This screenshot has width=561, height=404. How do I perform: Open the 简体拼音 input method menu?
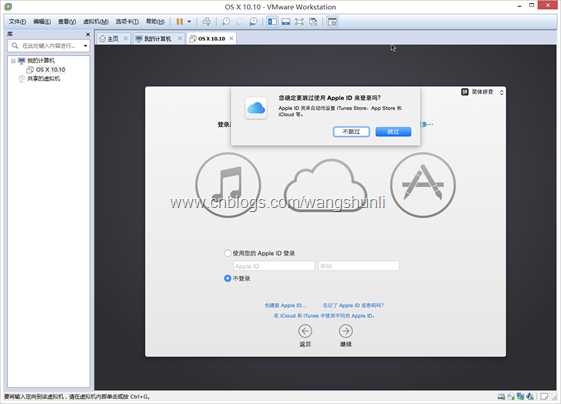click(x=482, y=92)
